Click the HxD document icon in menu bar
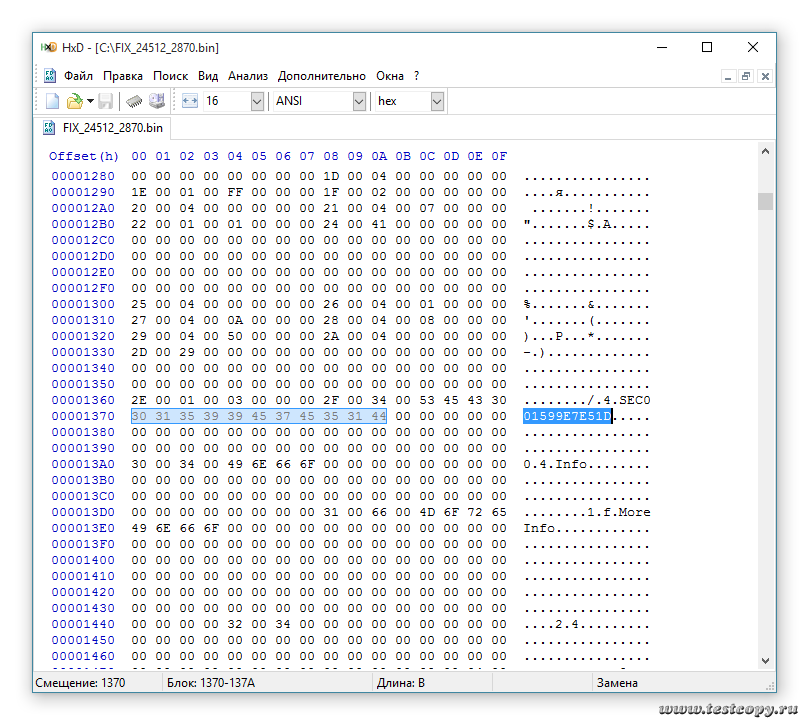This screenshot has width=809, height=725. click(50, 76)
